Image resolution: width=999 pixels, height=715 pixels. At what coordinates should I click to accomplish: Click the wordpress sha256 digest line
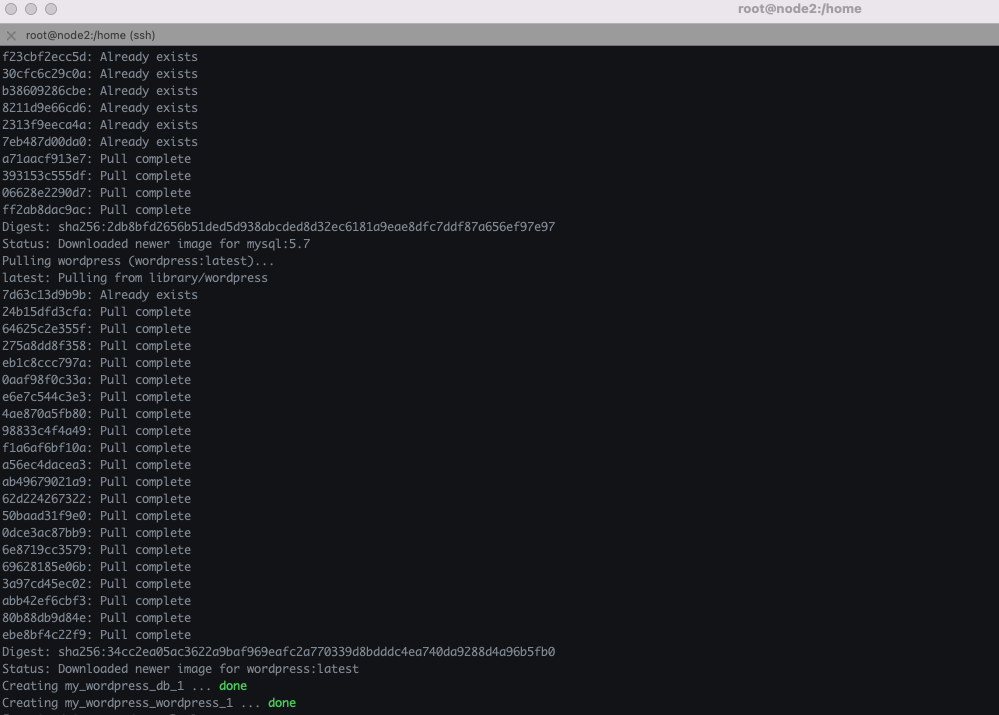[278, 652]
